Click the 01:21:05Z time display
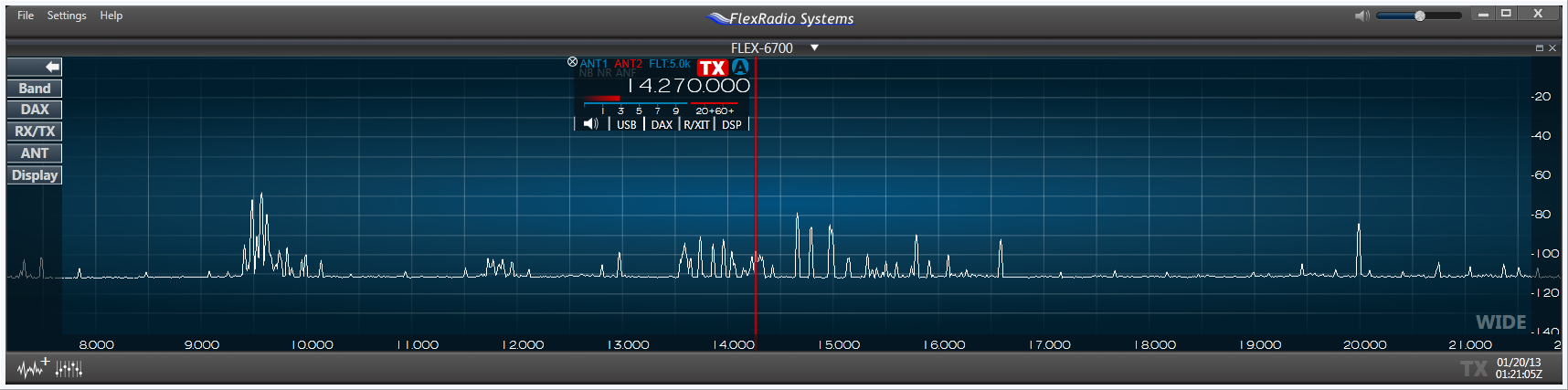1568x390 pixels. 1519,374
